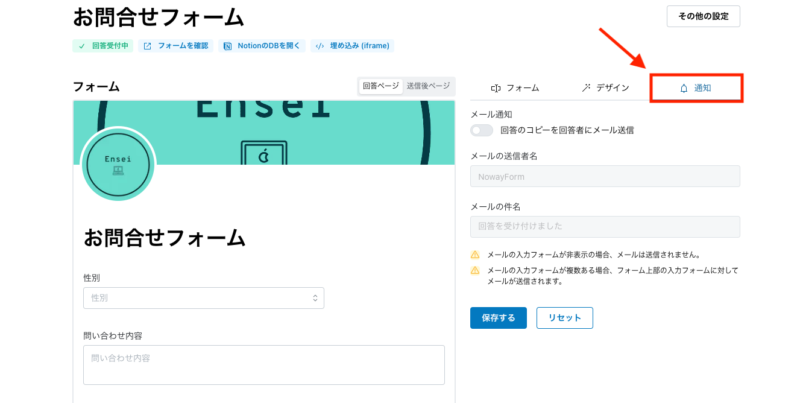Click the お問合せフォーム page heading

[158, 17]
